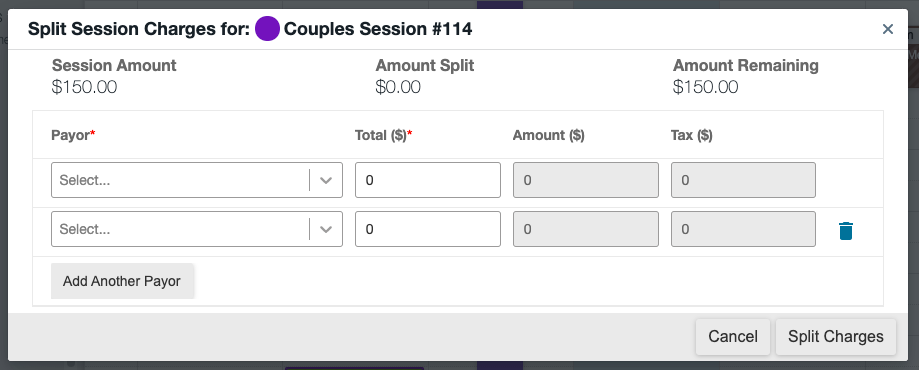This screenshot has width=919, height=370.
Task: Click the chevron arrow in second Payor row
Action: pyautogui.click(x=326, y=229)
